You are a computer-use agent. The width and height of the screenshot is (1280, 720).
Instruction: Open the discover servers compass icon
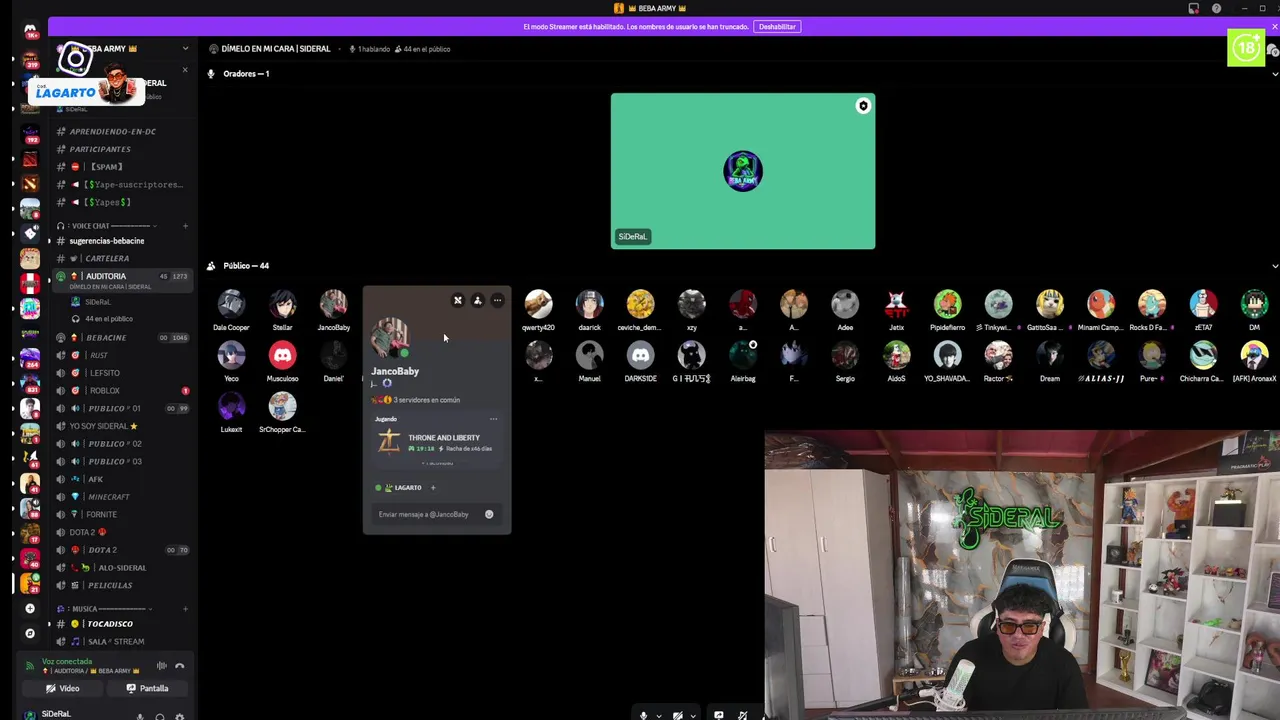[x=30, y=633]
